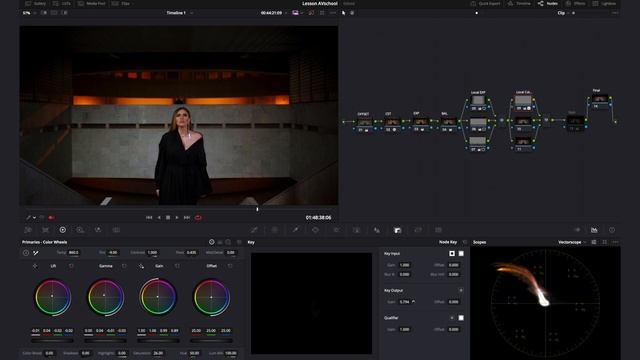Click the Play forward button
This screenshot has height=360, width=640.
pos(177,218)
